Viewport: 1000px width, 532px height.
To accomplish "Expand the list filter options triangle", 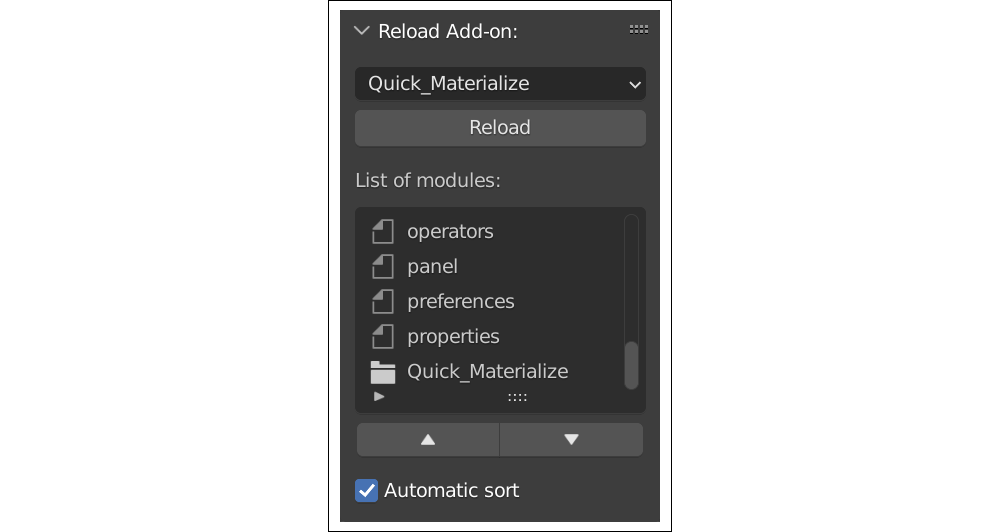I will pos(379,397).
